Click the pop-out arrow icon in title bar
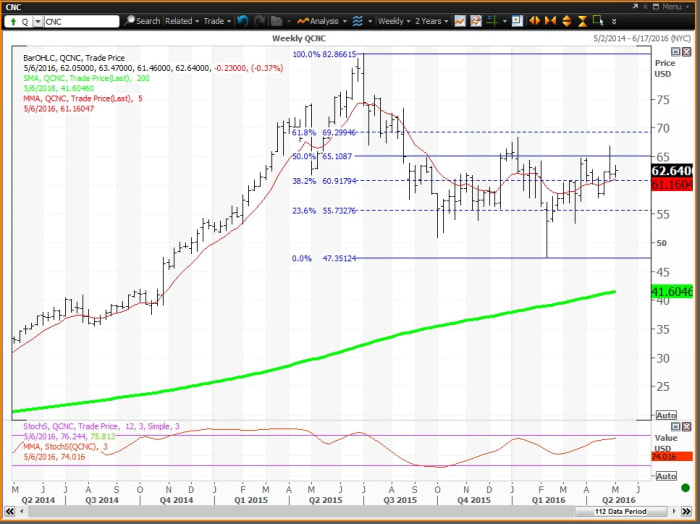Viewport: 700px width, 524px height. [x=635, y=7]
